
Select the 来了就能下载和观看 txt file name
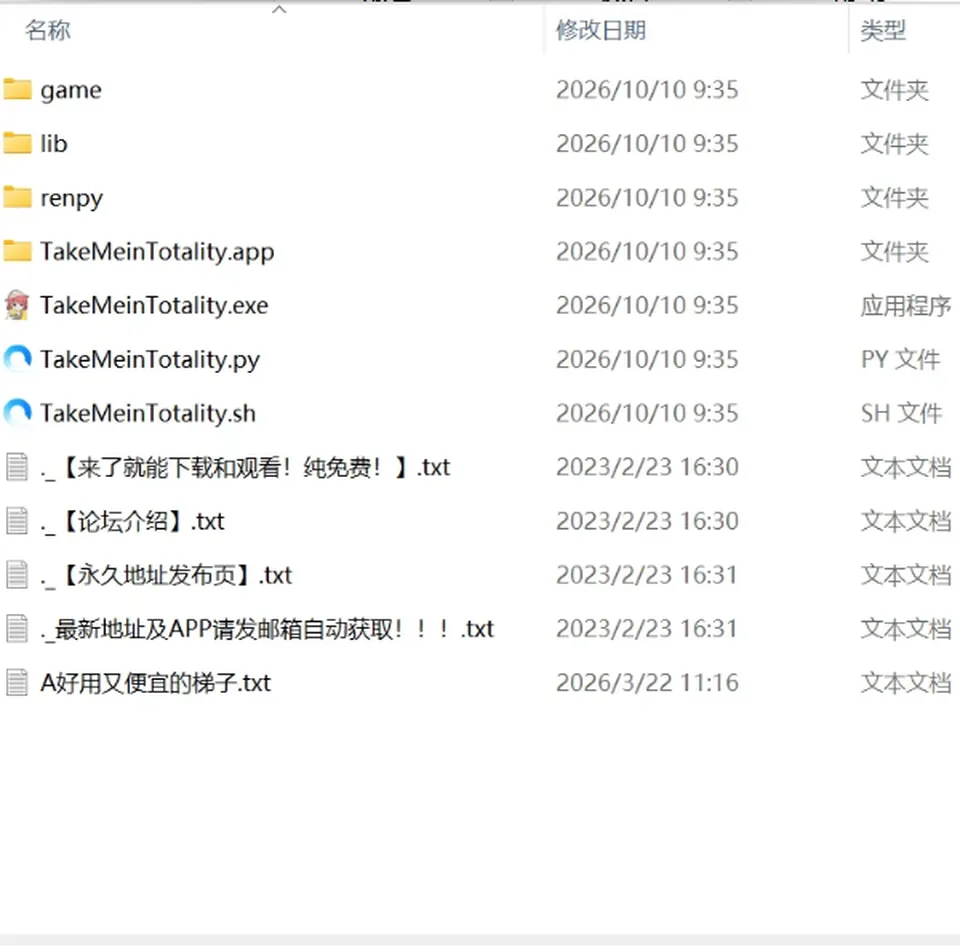tap(246, 468)
